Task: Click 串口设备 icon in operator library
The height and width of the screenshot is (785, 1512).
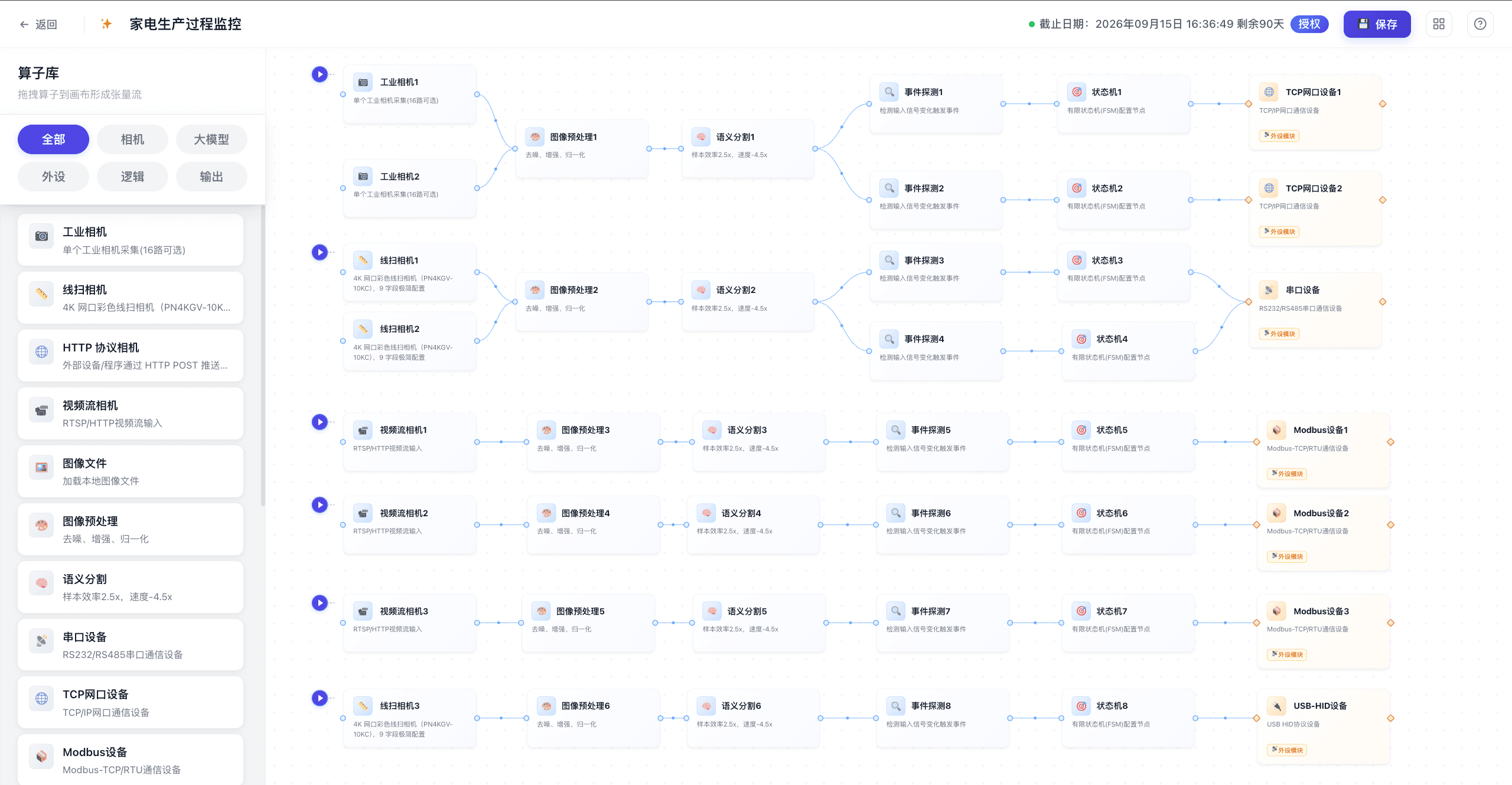Action: coord(41,641)
